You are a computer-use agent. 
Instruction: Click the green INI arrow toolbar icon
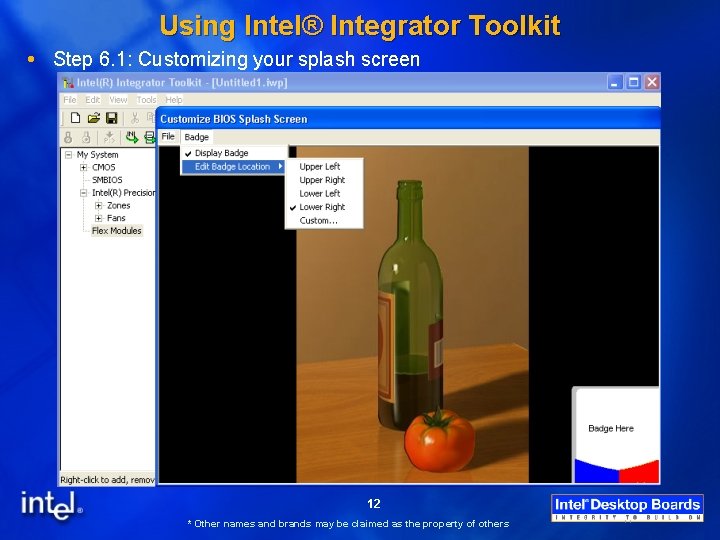click(x=132, y=137)
